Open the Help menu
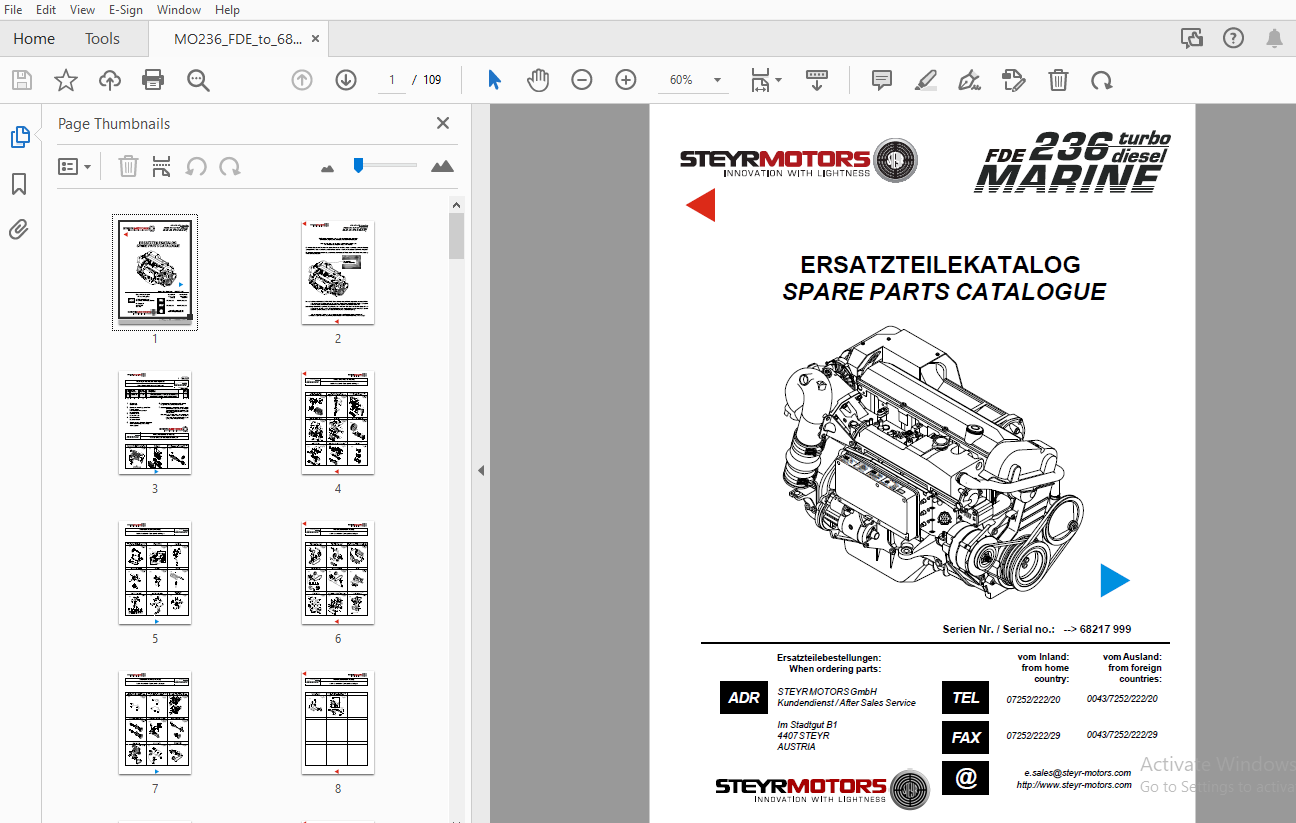1296x823 pixels. coord(227,10)
